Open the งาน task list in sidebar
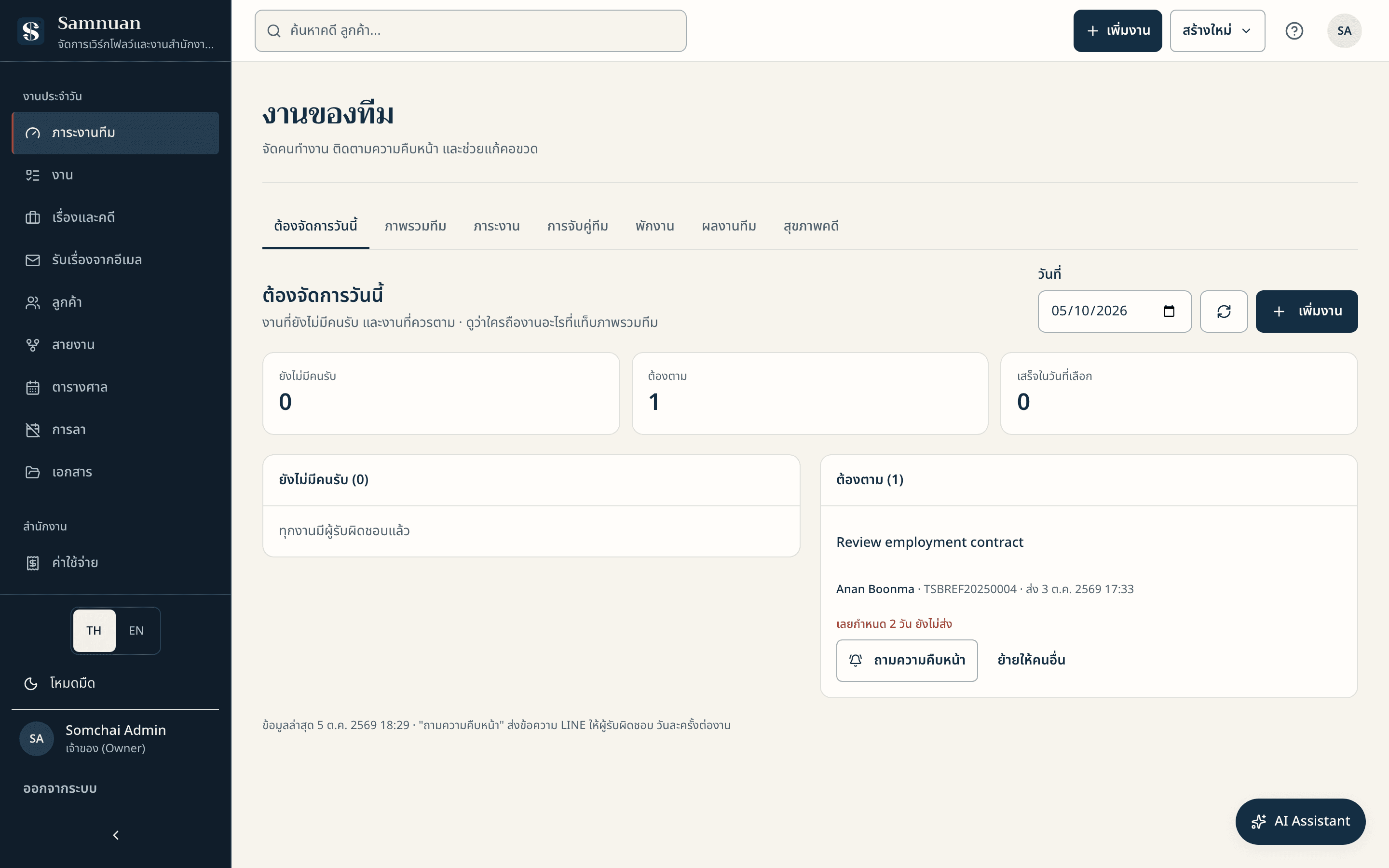 click(115, 175)
